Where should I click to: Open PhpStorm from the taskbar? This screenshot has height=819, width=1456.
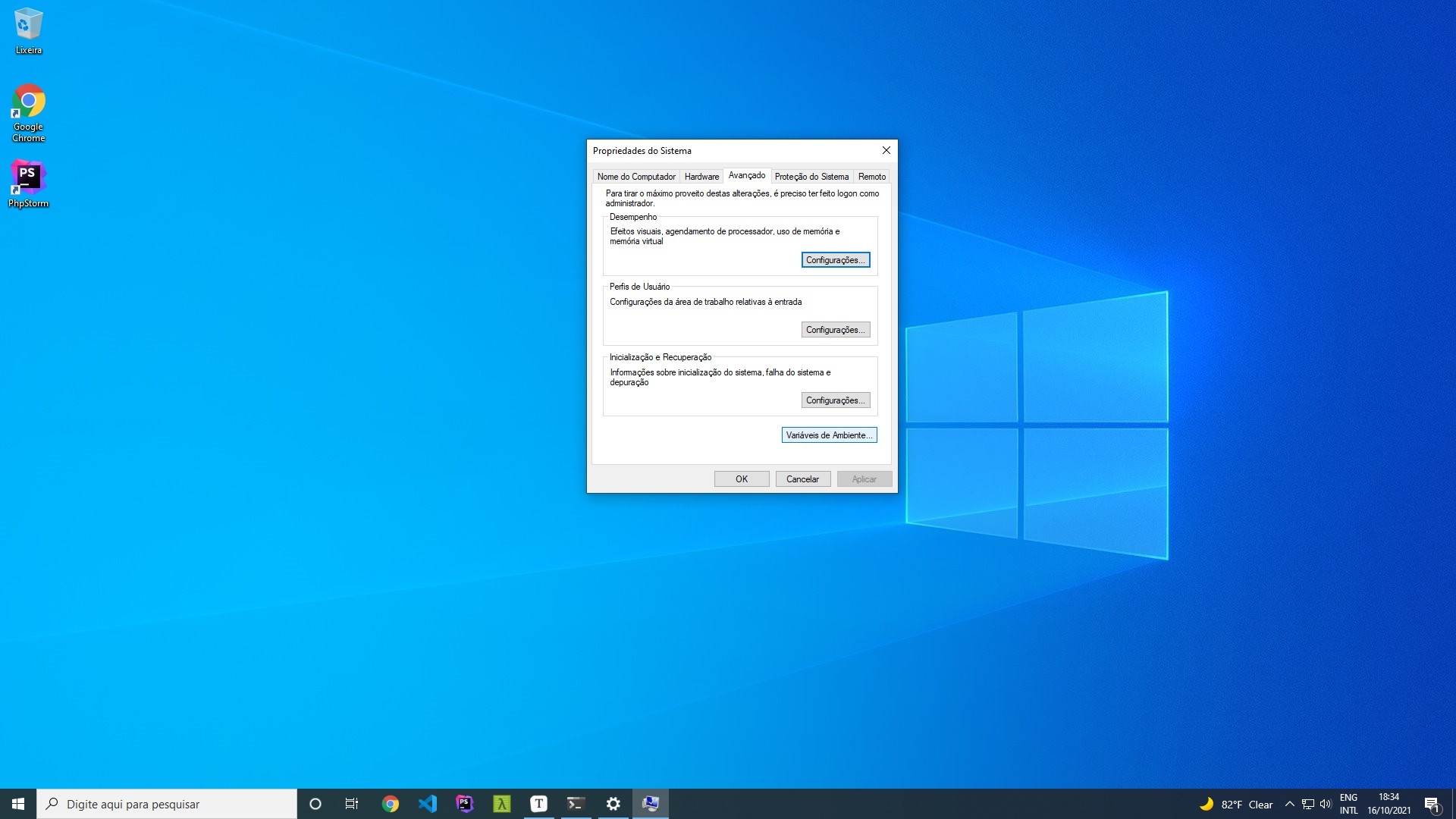pyautogui.click(x=464, y=804)
